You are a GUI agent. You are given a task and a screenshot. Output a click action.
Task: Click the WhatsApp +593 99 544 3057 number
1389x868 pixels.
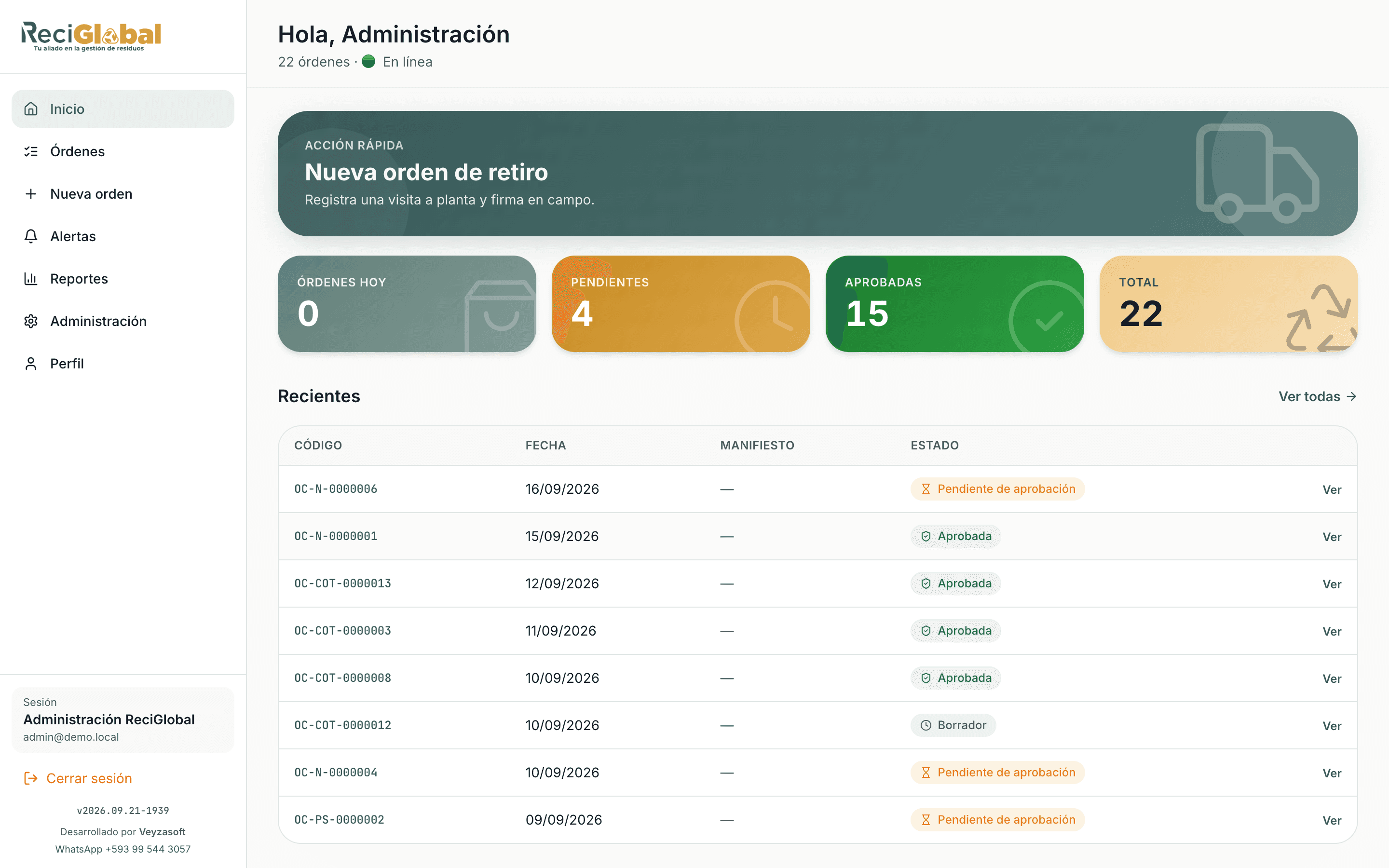[x=123, y=849]
